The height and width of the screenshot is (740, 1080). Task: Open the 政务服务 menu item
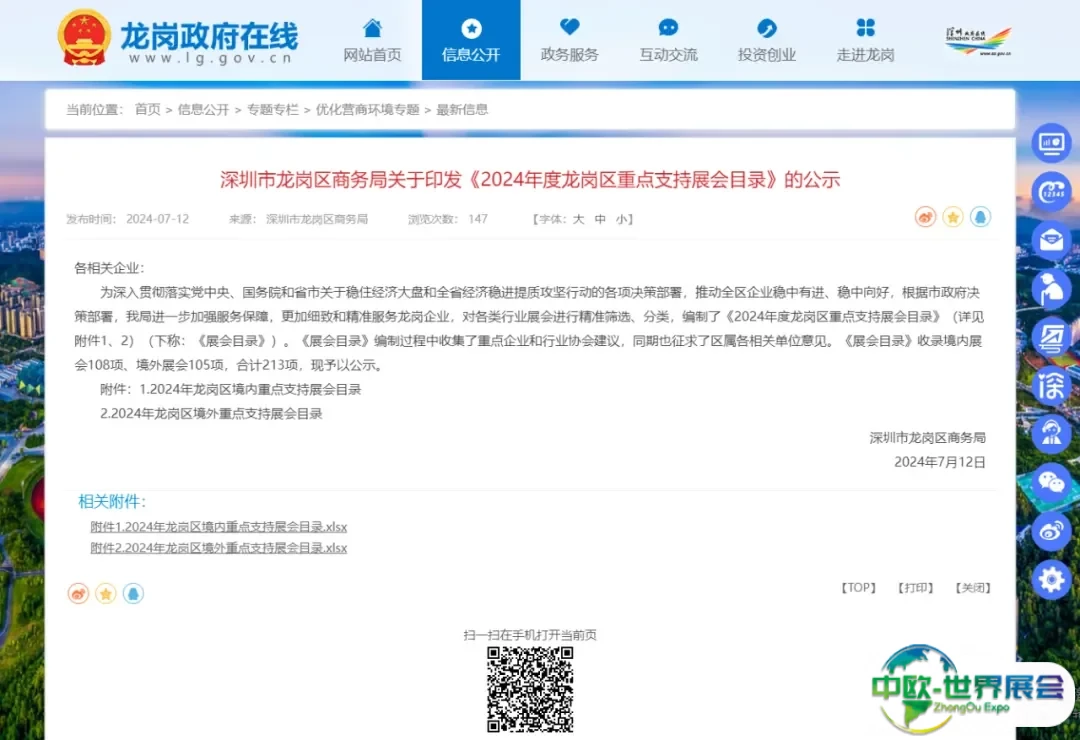pyautogui.click(x=570, y=40)
